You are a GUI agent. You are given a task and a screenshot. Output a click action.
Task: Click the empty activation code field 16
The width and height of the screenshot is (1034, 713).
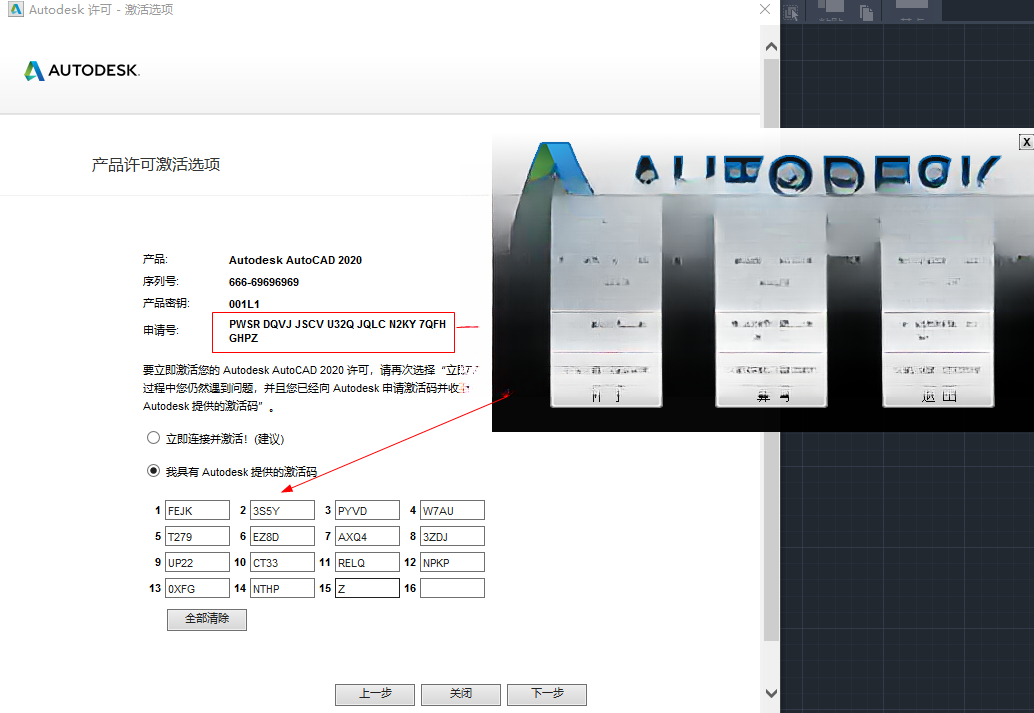click(452, 588)
